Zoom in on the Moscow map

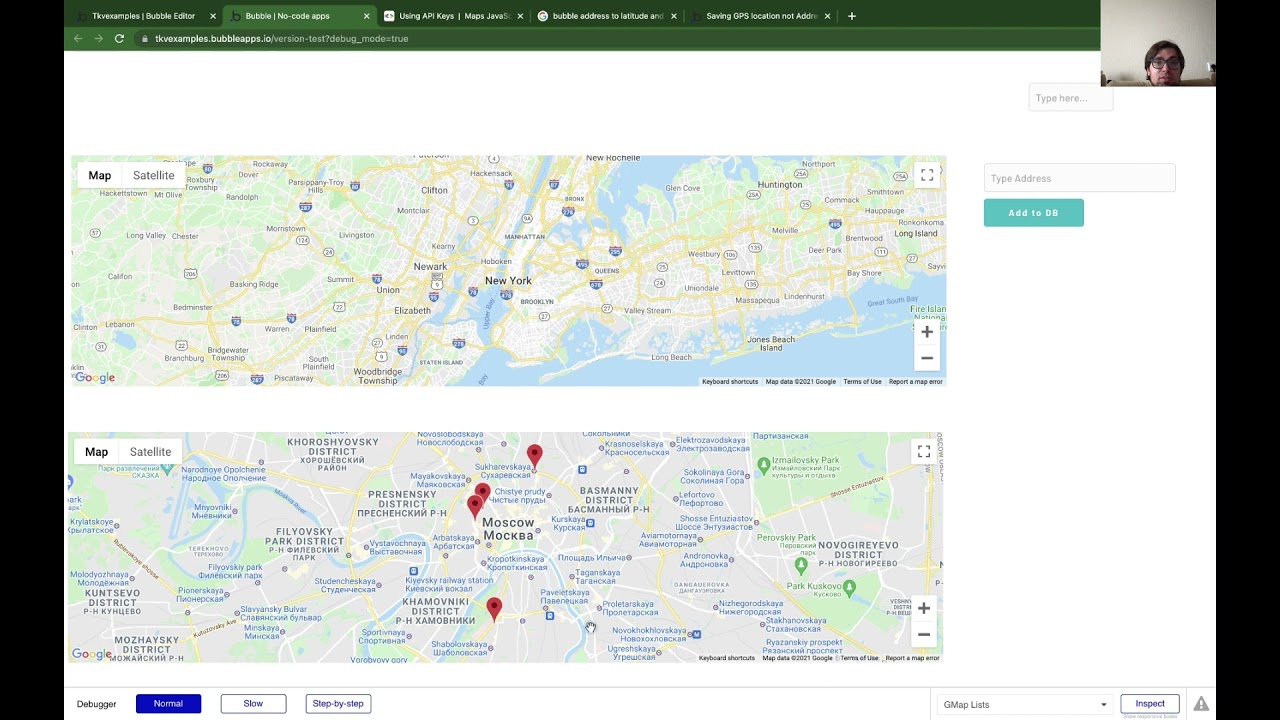(x=924, y=608)
